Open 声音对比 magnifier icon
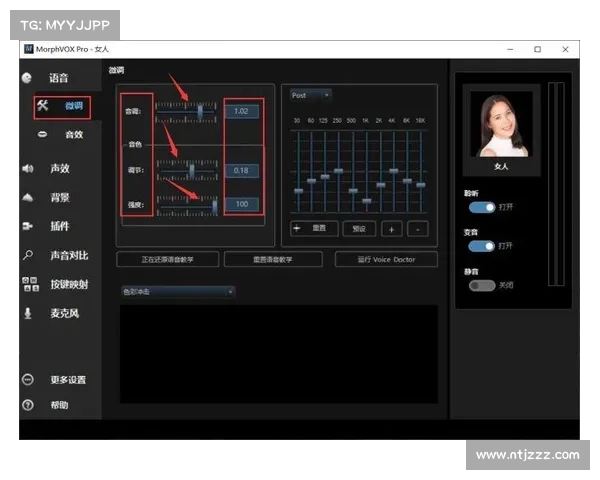Screen dimensions: 600x480 (x=28, y=255)
